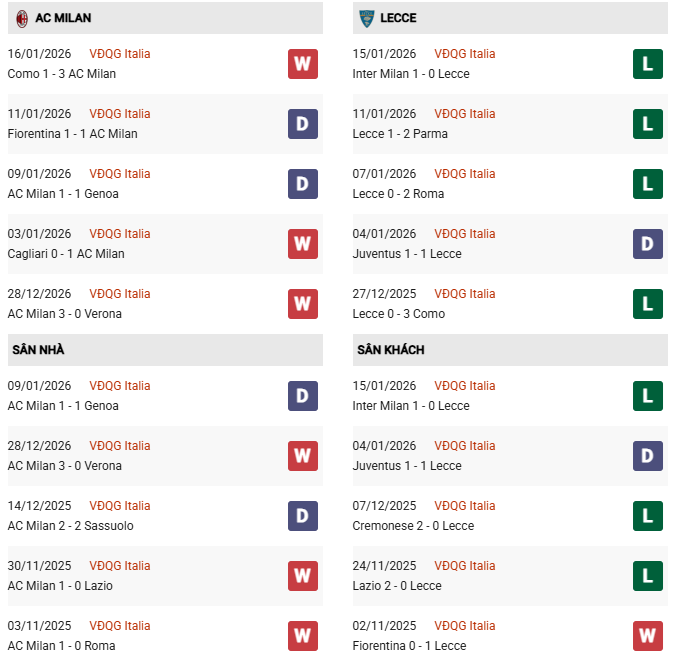Select the SÂN NHÀ section header
Image resolution: width=675 pixels, height=664 pixels.
(x=39, y=350)
